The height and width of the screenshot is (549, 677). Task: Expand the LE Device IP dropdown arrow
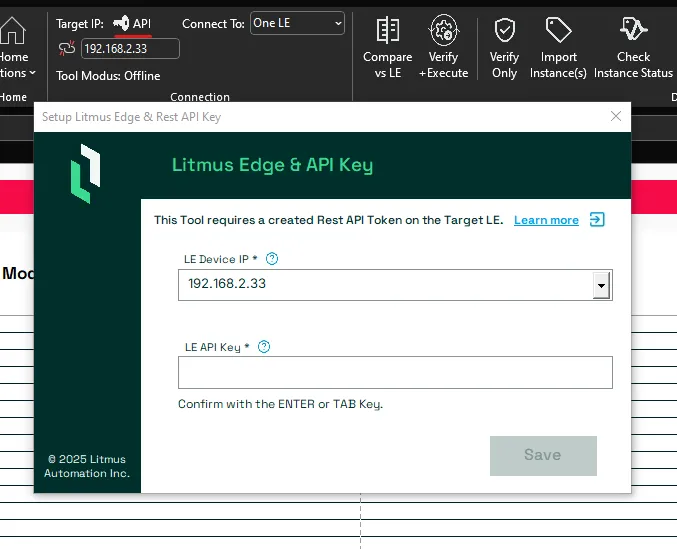(601, 285)
